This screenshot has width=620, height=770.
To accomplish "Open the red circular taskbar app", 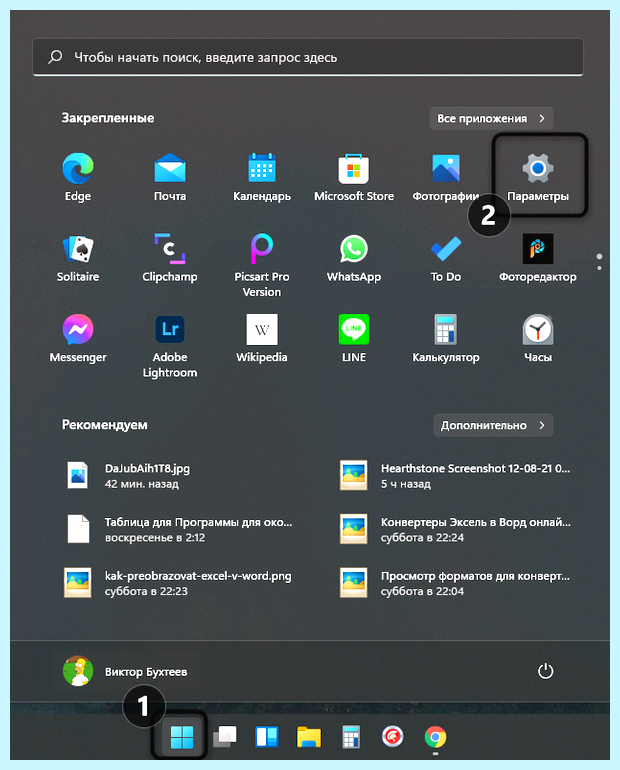I will coord(393,737).
